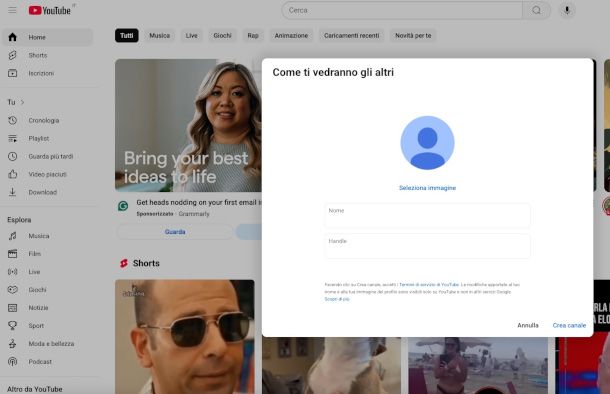Explore Notizie in the sidebar
The width and height of the screenshot is (610, 394).
point(48,308)
